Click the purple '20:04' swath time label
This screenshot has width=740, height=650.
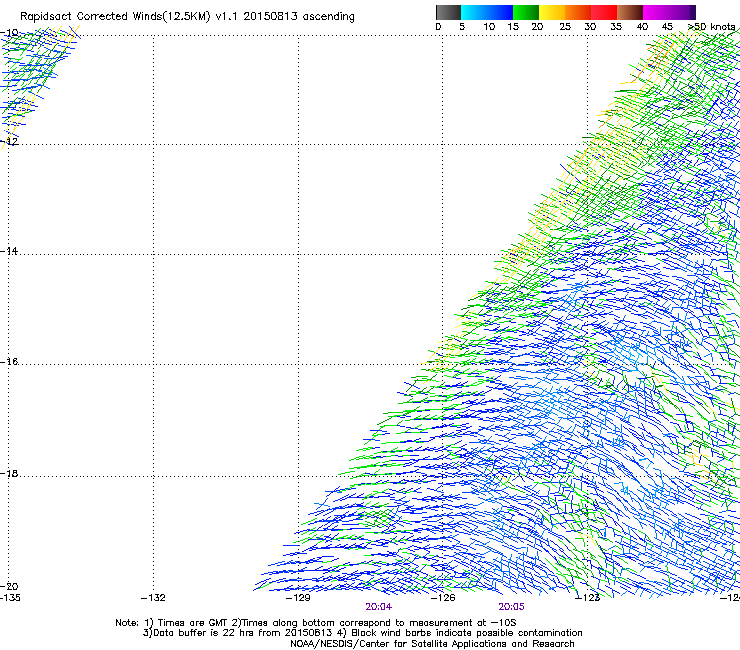378,607
